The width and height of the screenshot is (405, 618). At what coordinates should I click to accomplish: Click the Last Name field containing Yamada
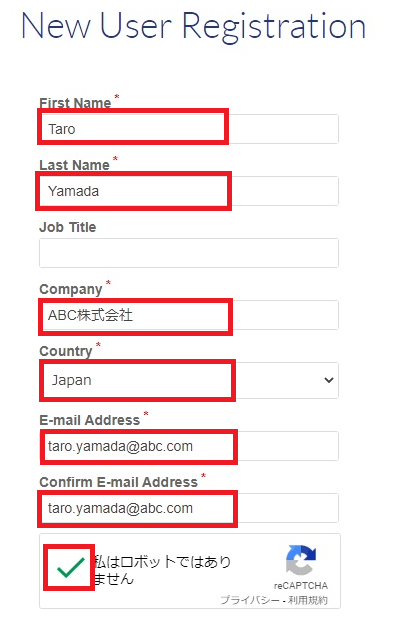(x=189, y=191)
